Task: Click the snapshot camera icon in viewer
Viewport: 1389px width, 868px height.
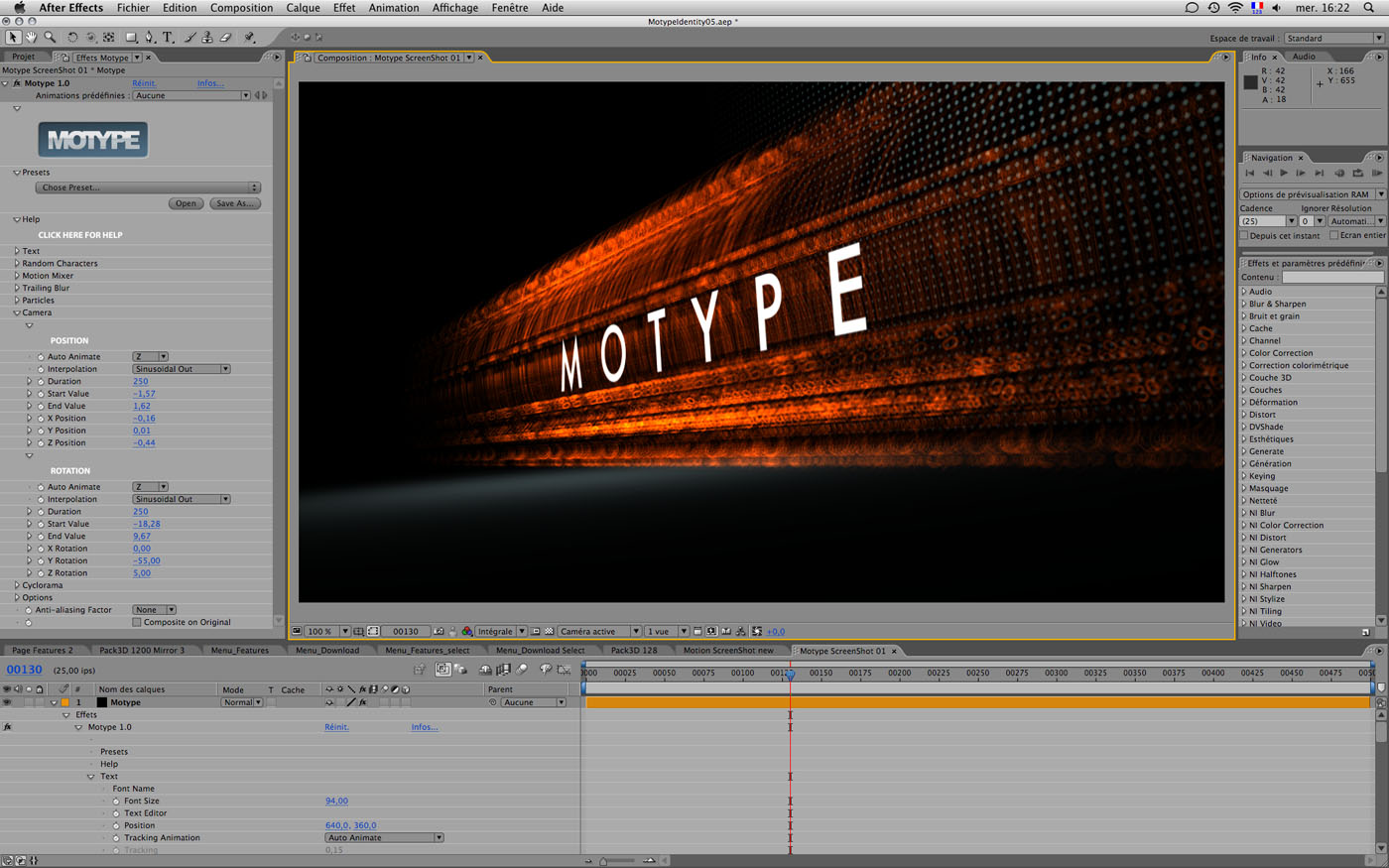Action: [439, 631]
